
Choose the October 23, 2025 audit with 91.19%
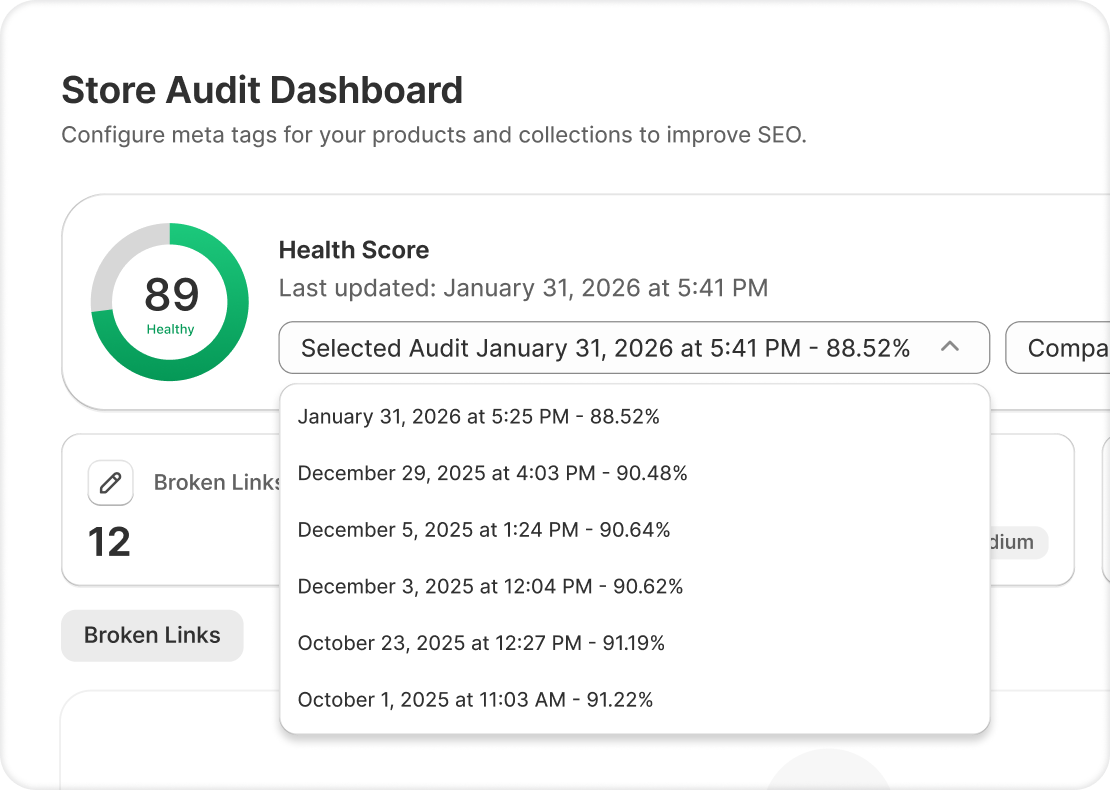481,643
